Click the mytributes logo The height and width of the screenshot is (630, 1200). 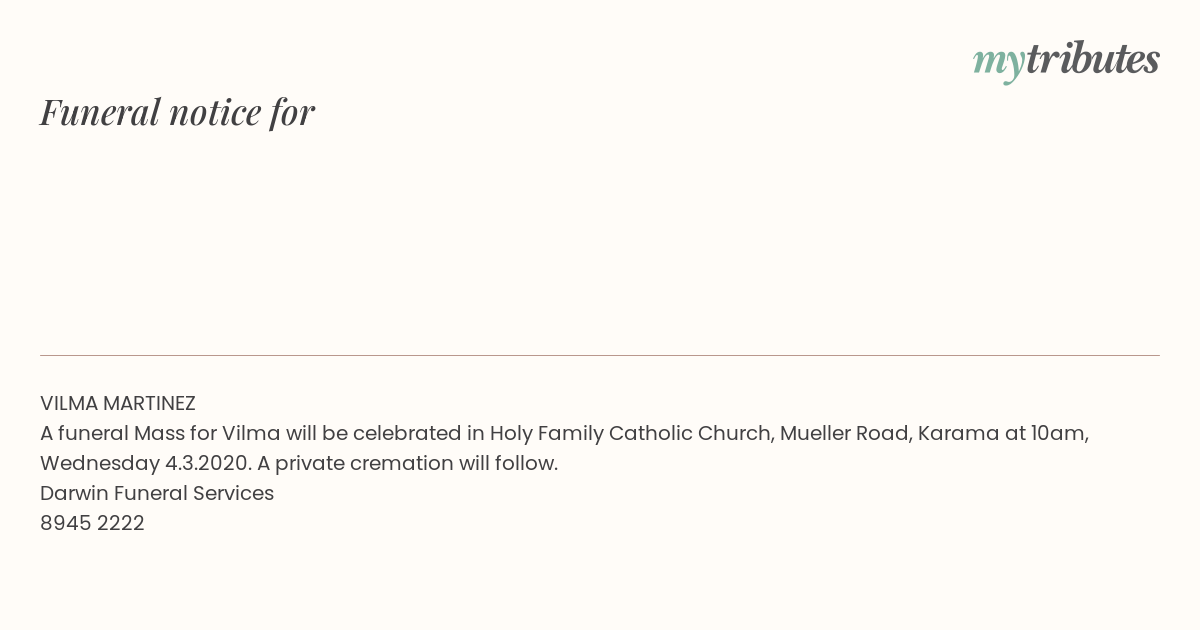point(1066,61)
